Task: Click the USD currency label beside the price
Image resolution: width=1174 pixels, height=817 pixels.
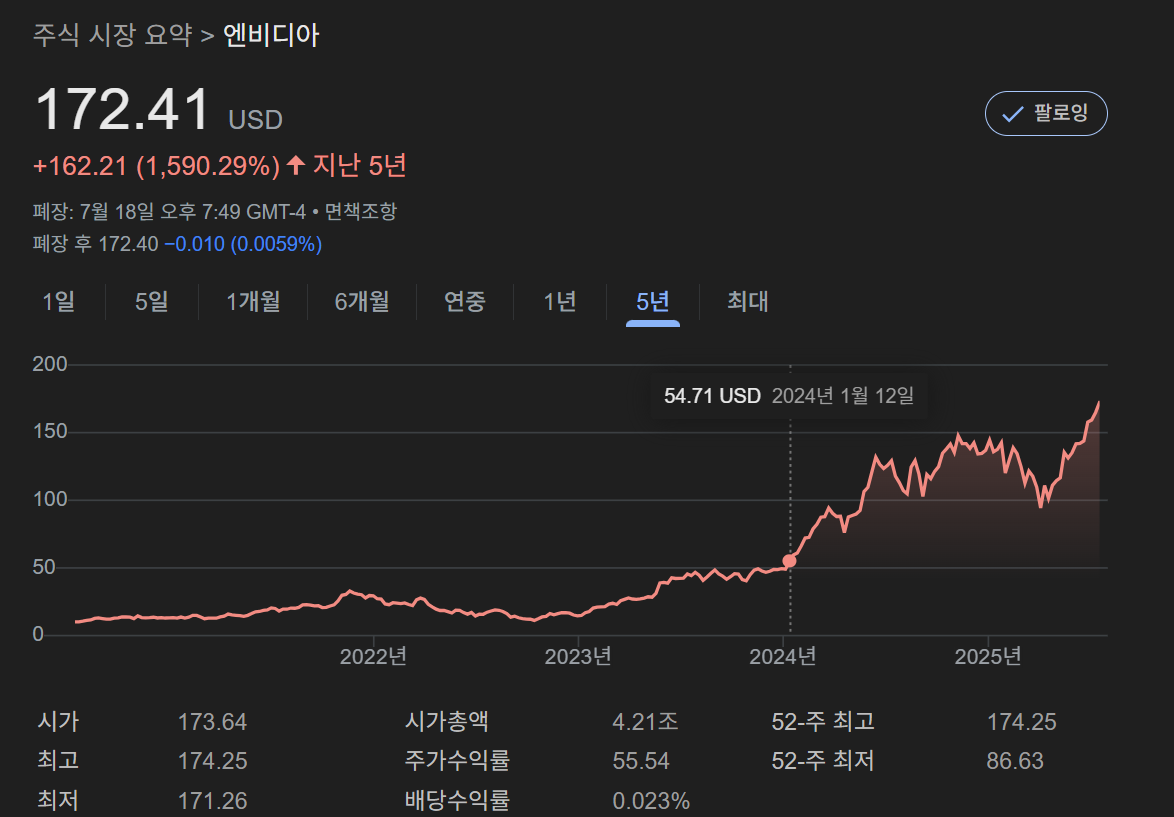Action: click(255, 120)
